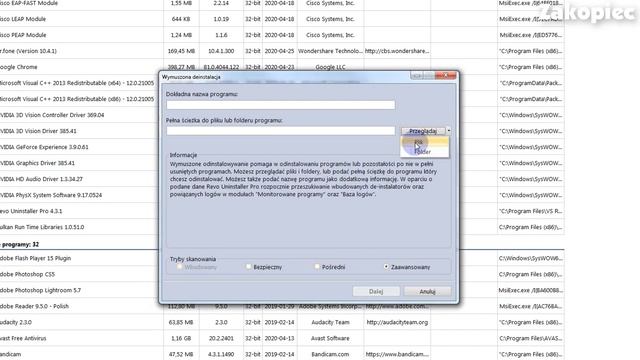The height and width of the screenshot is (360, 640).
Task: Click the 169,45 MB size cell
Action: (181, 51)
